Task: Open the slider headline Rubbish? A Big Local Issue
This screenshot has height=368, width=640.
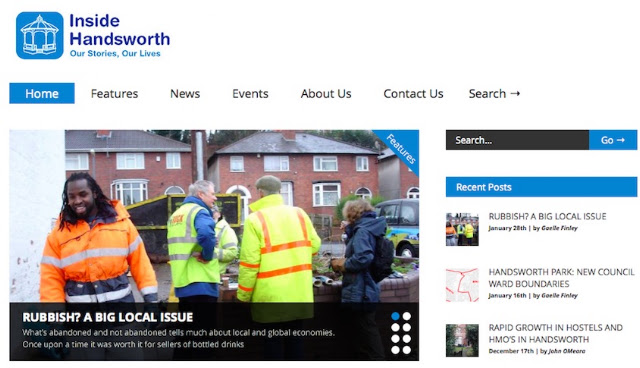Action: pyautogui.click(x=107, y=317)
